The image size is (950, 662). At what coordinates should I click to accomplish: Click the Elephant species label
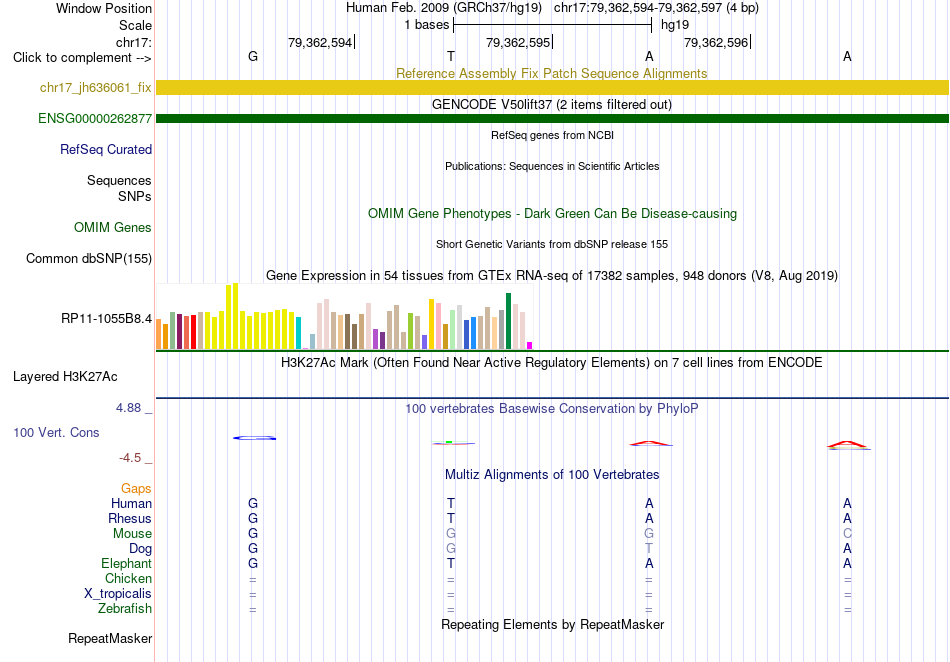(127, 563)
